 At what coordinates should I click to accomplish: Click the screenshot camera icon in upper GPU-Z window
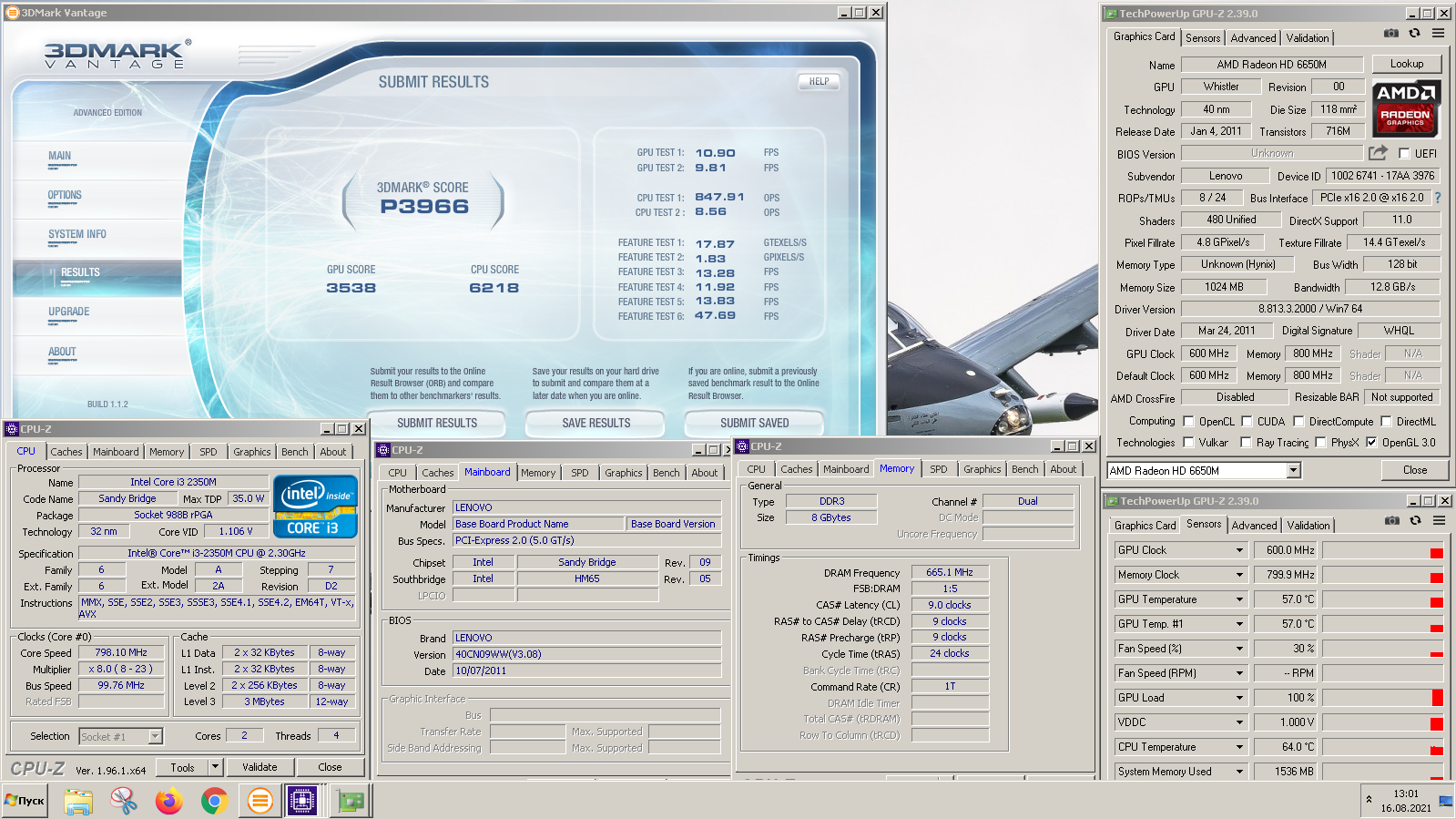(x=1391, y=34)
